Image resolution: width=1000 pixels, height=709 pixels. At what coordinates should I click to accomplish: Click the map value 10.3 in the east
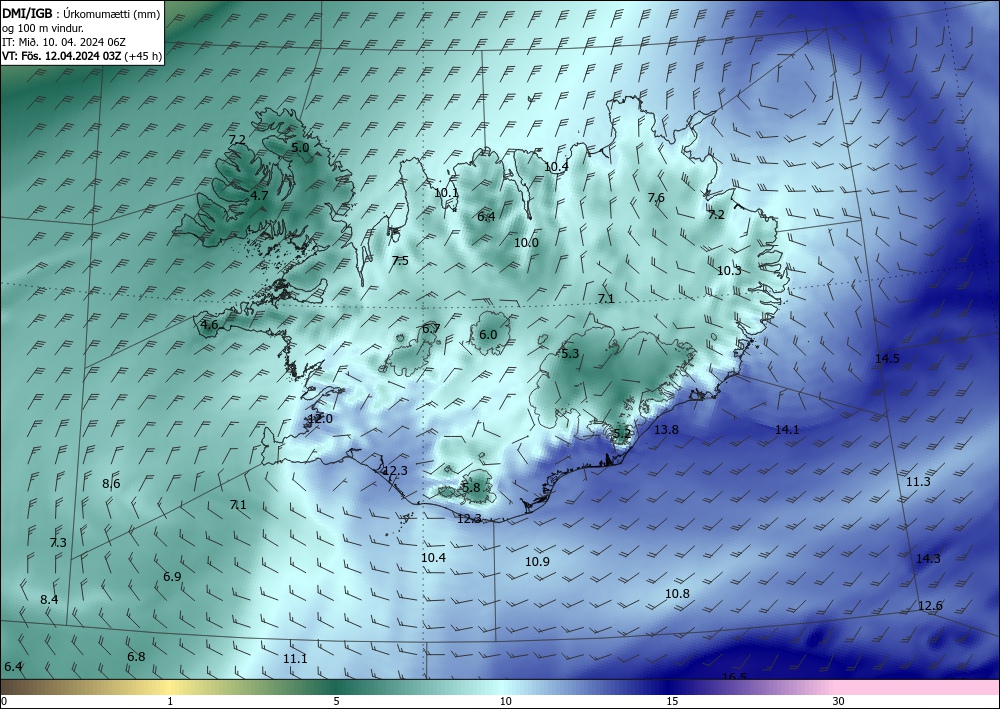(729, 270)
